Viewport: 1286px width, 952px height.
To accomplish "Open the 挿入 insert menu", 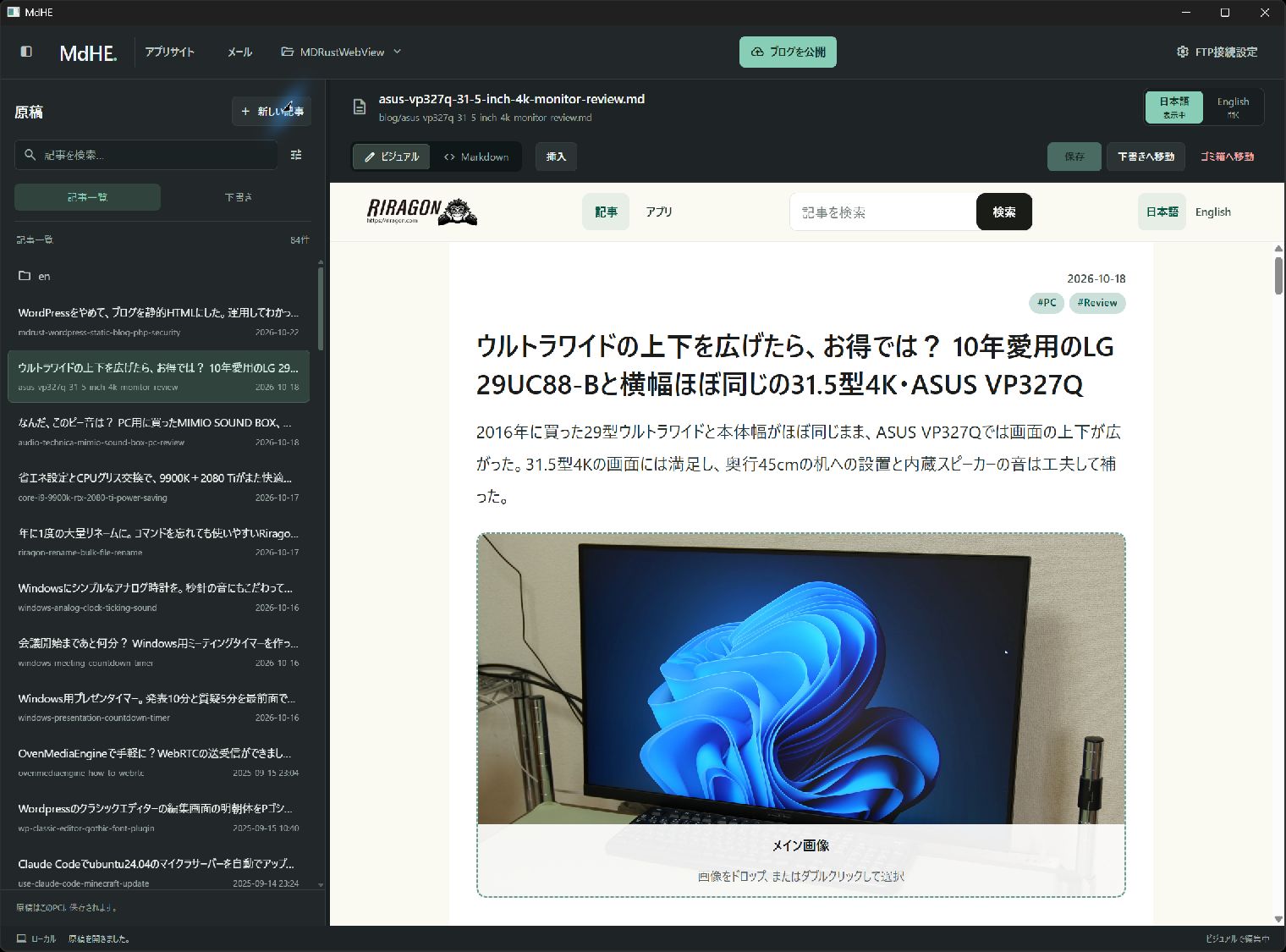I will (x=556, y=157).
